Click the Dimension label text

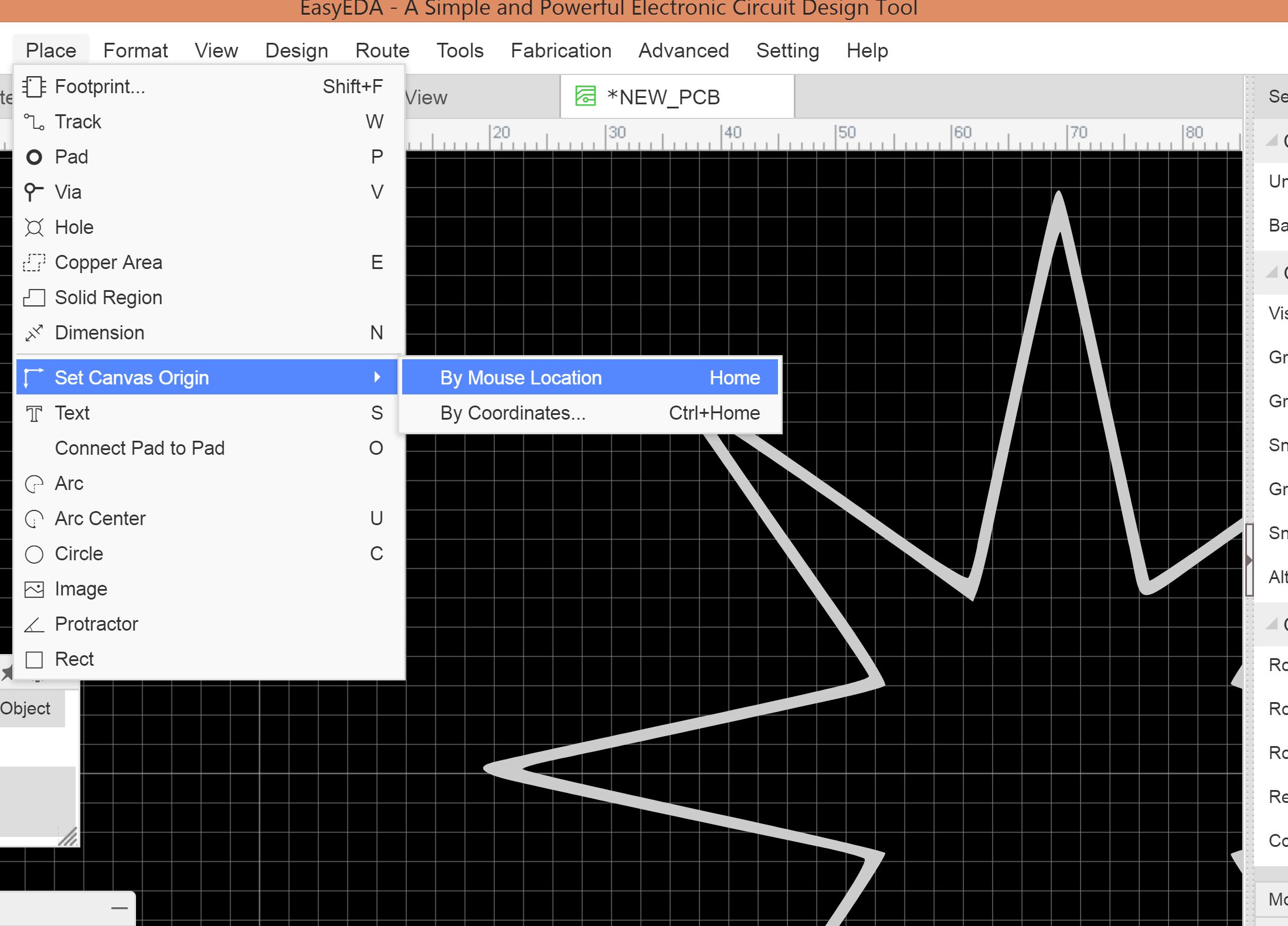(x=100, y=333)
